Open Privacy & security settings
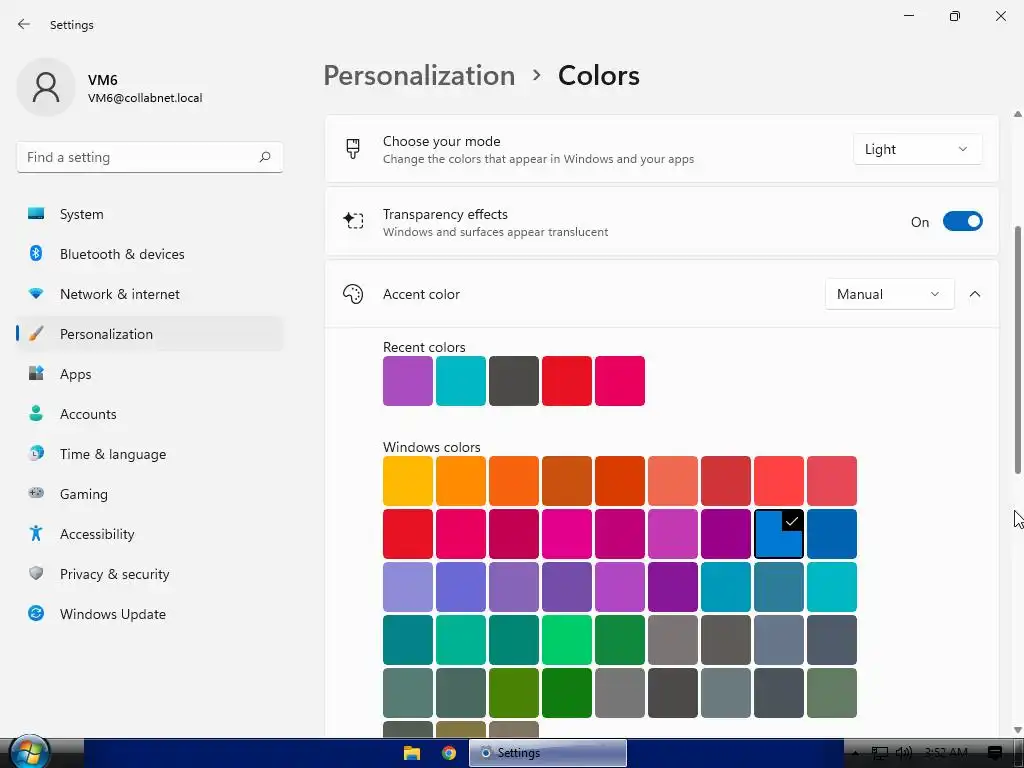 tap(150, 573)
